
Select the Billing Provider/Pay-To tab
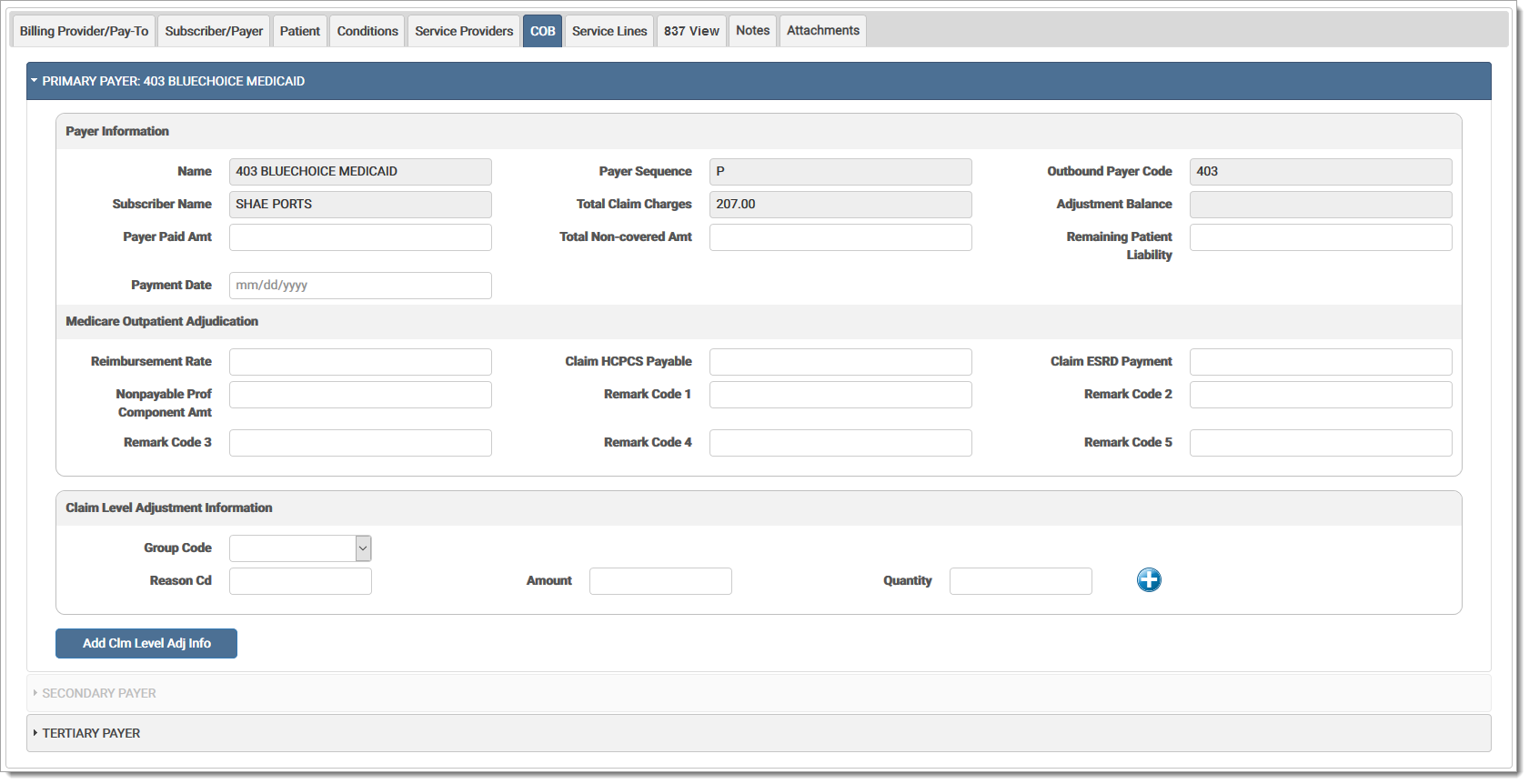84,31
